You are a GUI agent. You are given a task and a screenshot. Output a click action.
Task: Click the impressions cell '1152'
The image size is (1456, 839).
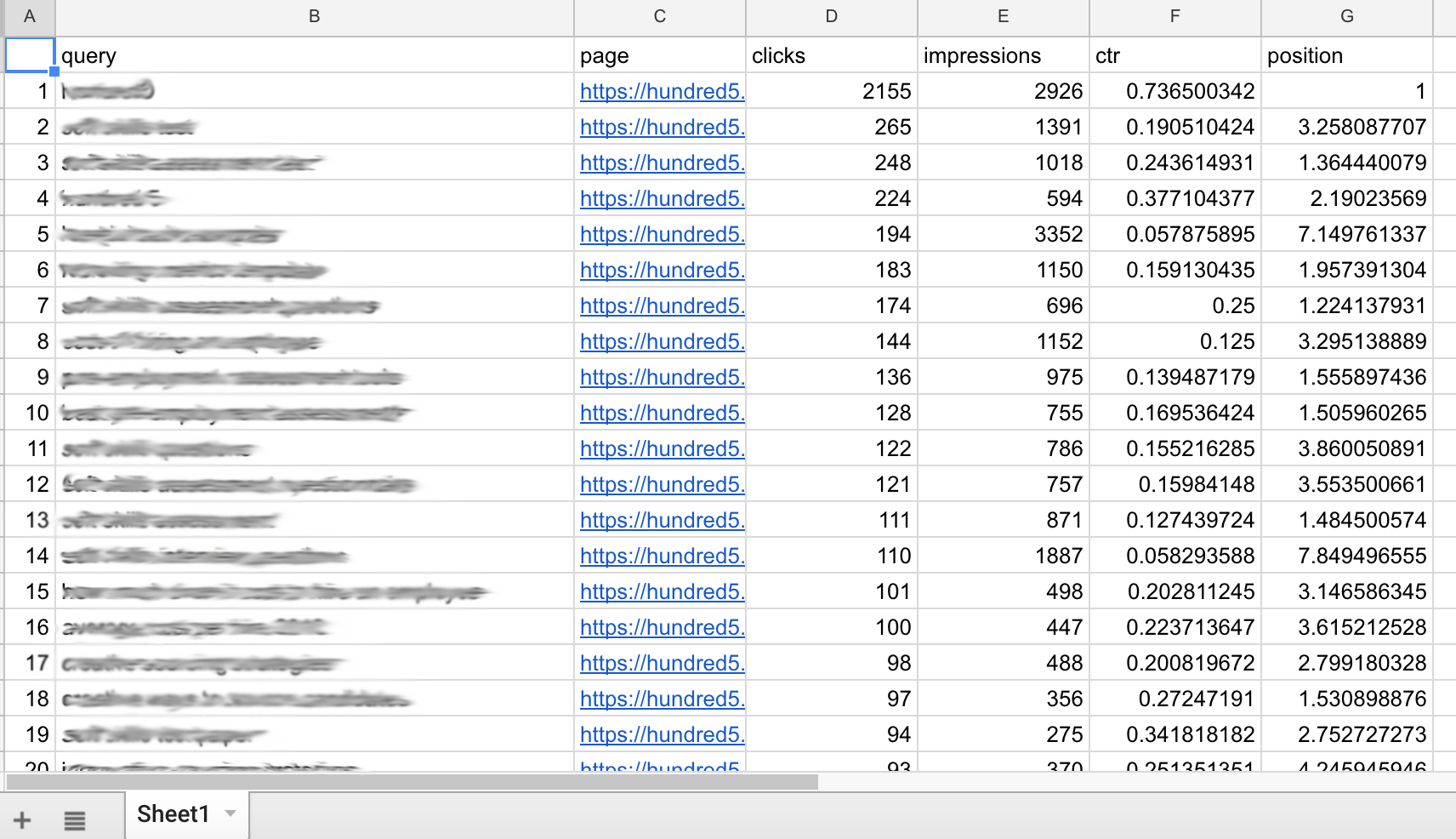[1004, 341]
